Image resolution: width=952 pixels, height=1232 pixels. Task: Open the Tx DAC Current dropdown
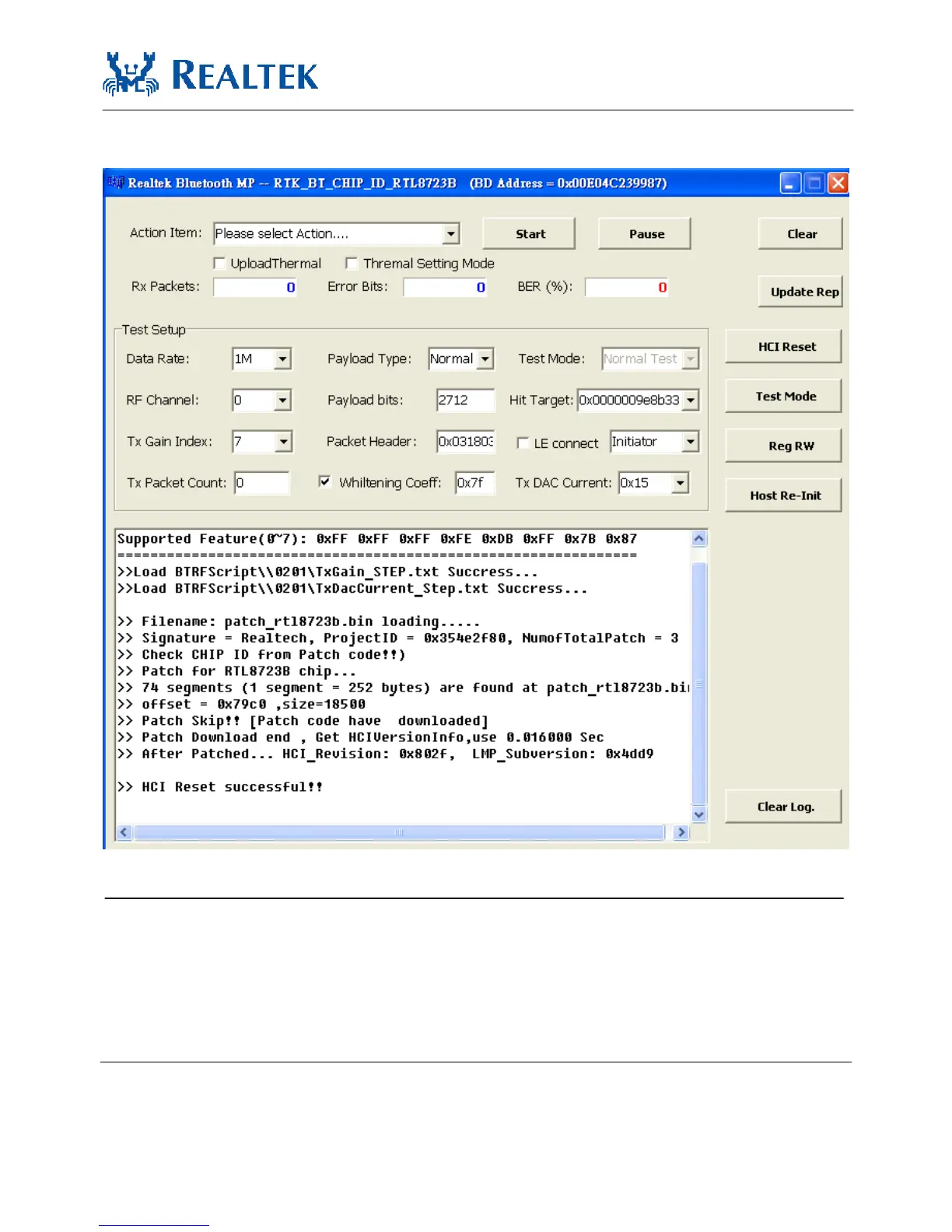(x=681, y=483)
